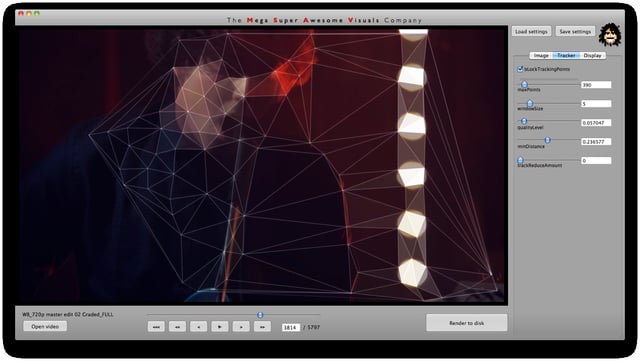This screenshot has height=361, width=640.
Task: Click the Open video button
Action: [45, 326]
